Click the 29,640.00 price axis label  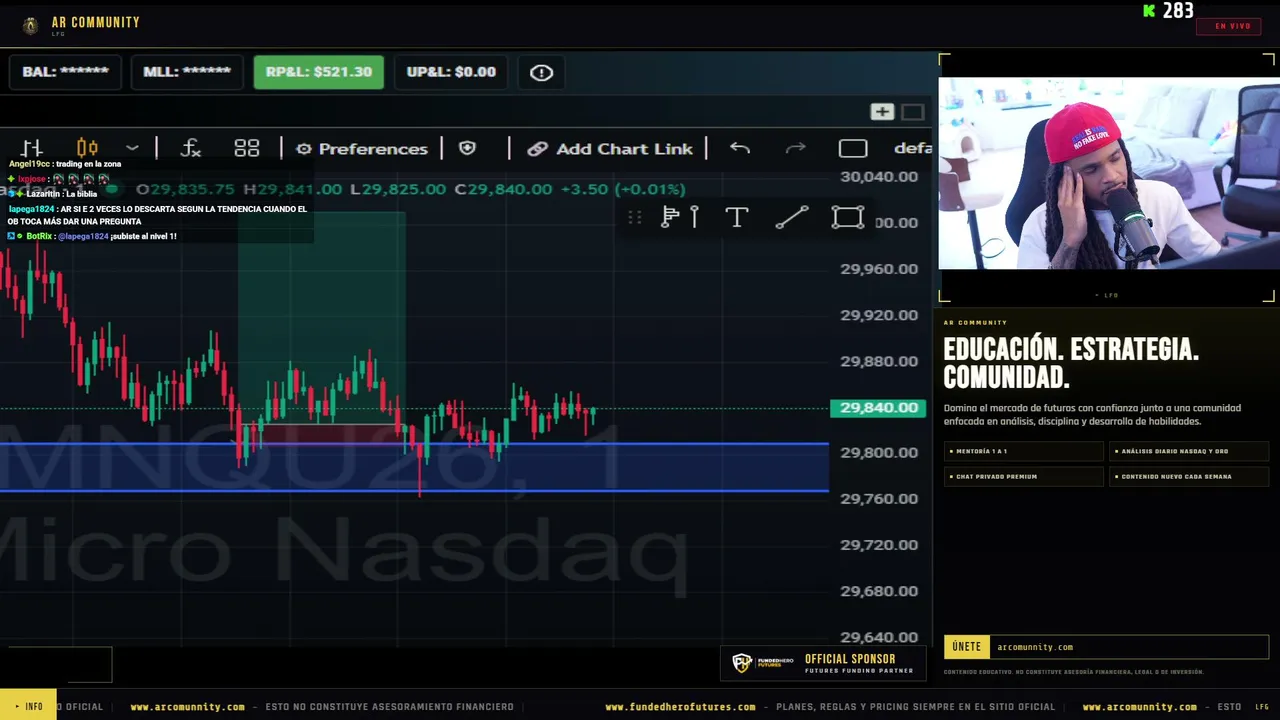879,637
